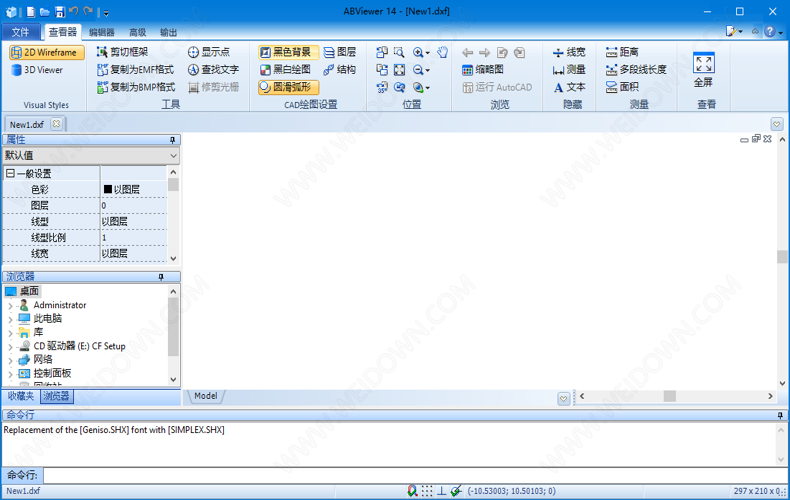Open the 输出 output ribbon tab
Viewport: 790px width, 500px height.
pos(168,32)
